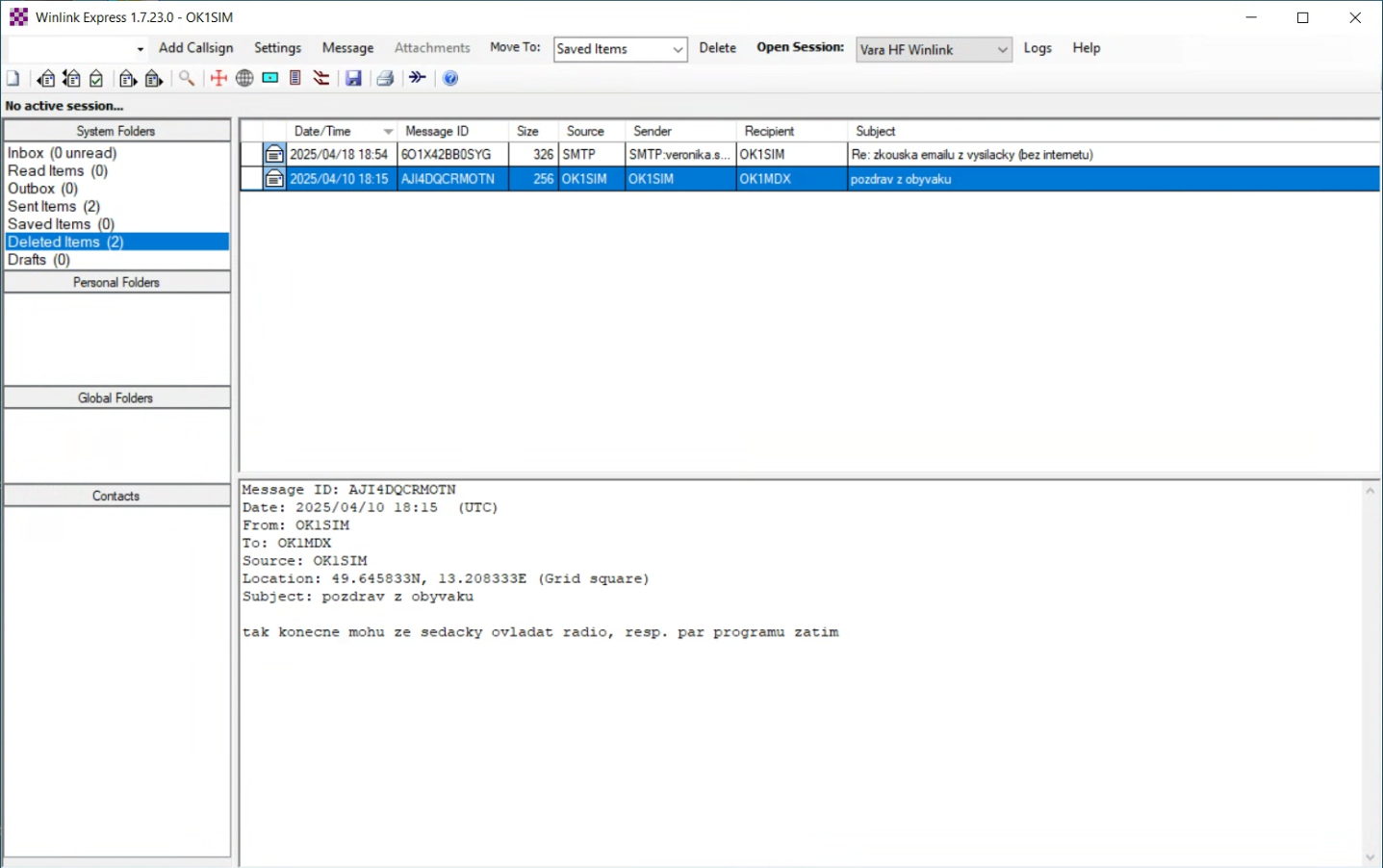Tick checkbox for the 2025/04/18 18:54 message
This screenshot has height=868, width=1383.
pyautogui.click(x=251, y=154)
